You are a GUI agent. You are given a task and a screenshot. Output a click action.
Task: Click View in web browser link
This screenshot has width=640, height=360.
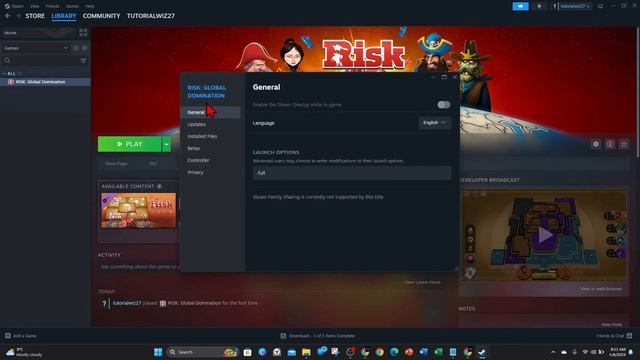point(601,289)
